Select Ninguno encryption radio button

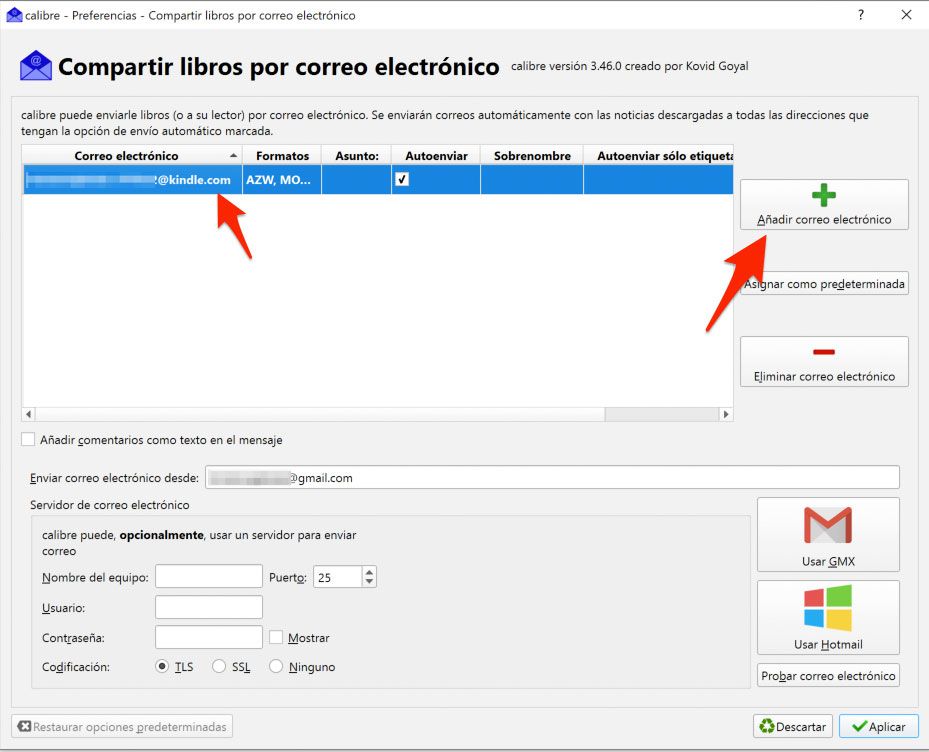(x=276, y=666)
